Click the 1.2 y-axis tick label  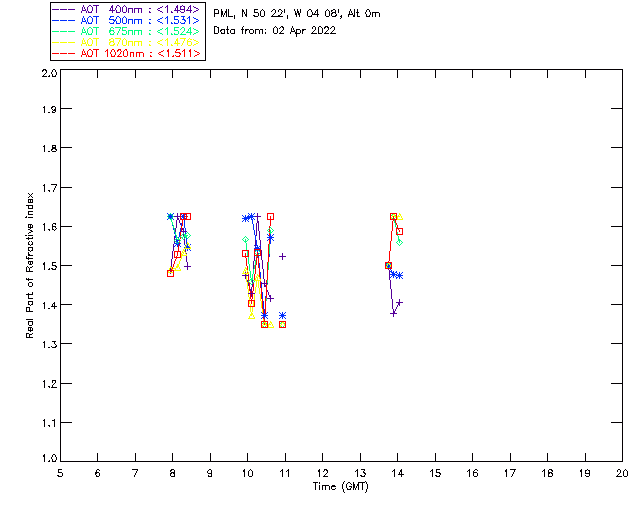tap(49, 384)
